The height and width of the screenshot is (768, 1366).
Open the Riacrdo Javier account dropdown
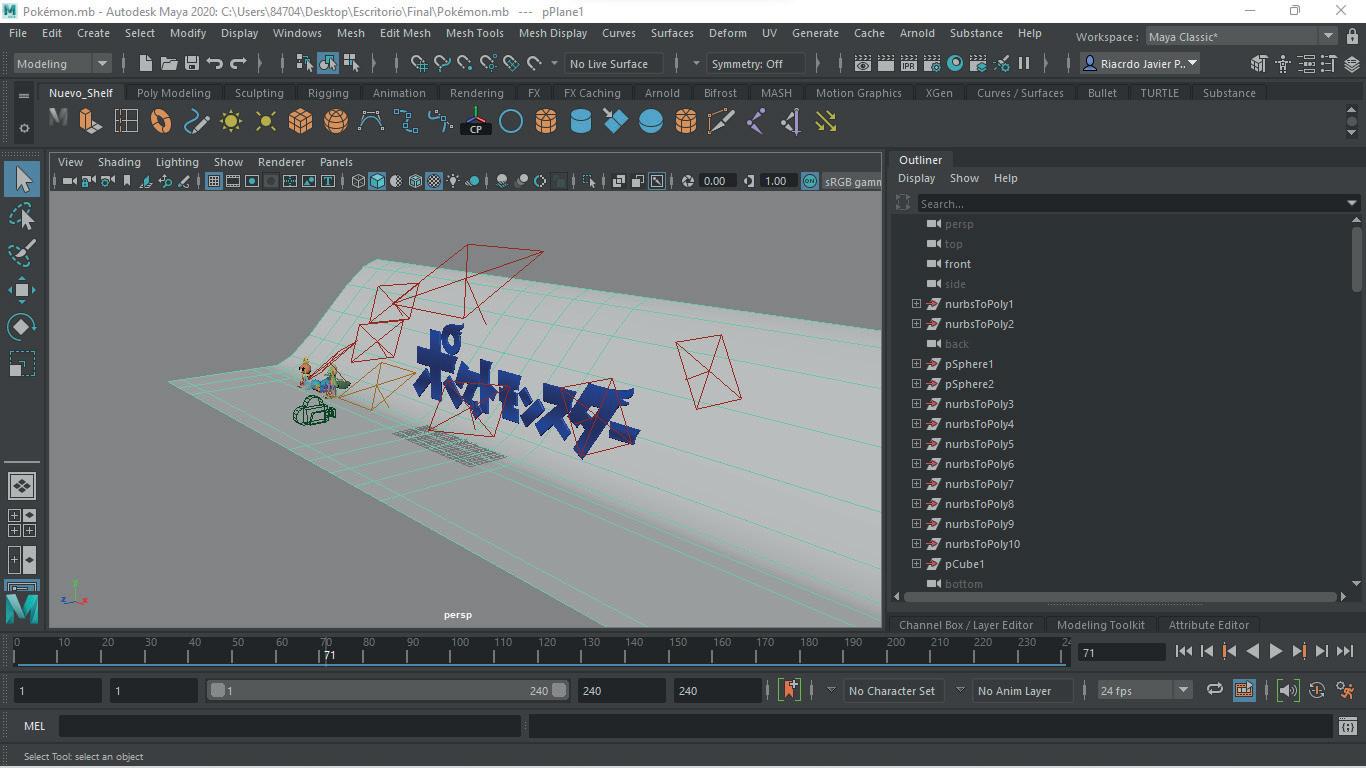[1140, 63]
